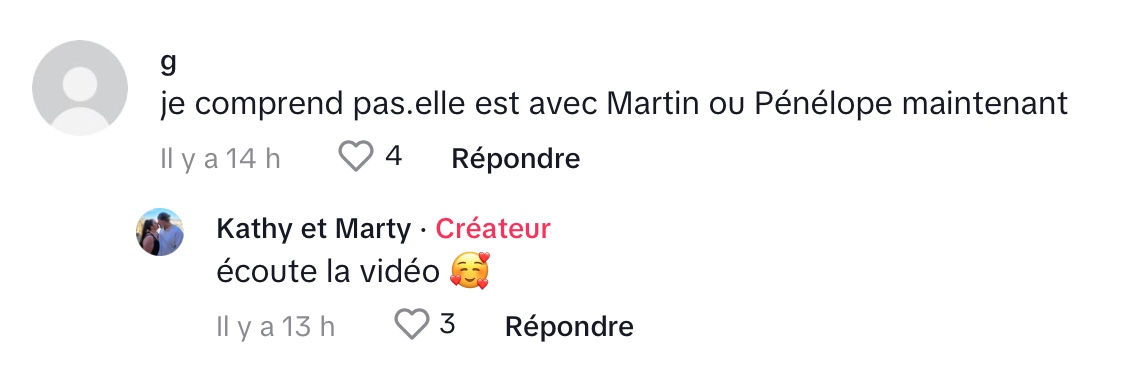Image resolution: width=1136 pixels, height=372 pixels.
Task: Reply to g's comment via Répondre
Action: (516, 158)
